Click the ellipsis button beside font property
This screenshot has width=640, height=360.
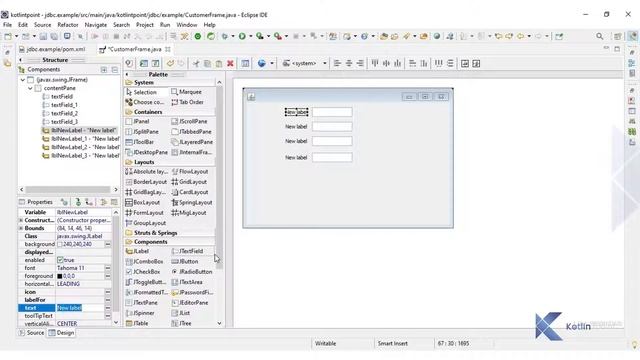[x=108, y=268]
